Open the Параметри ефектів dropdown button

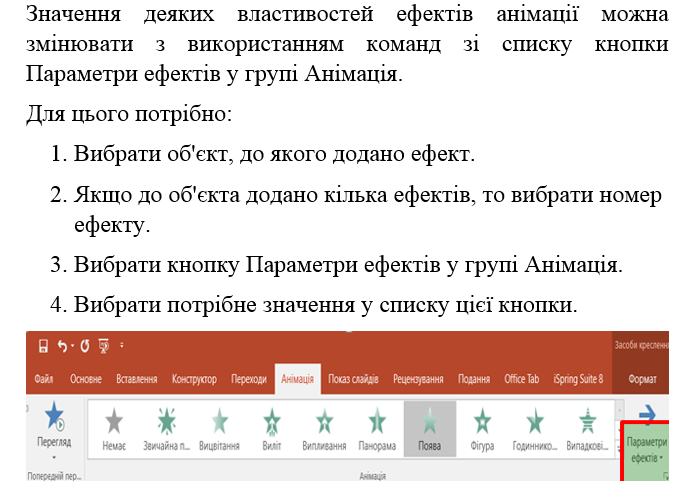pyautogui.click(x=646, y=450)
